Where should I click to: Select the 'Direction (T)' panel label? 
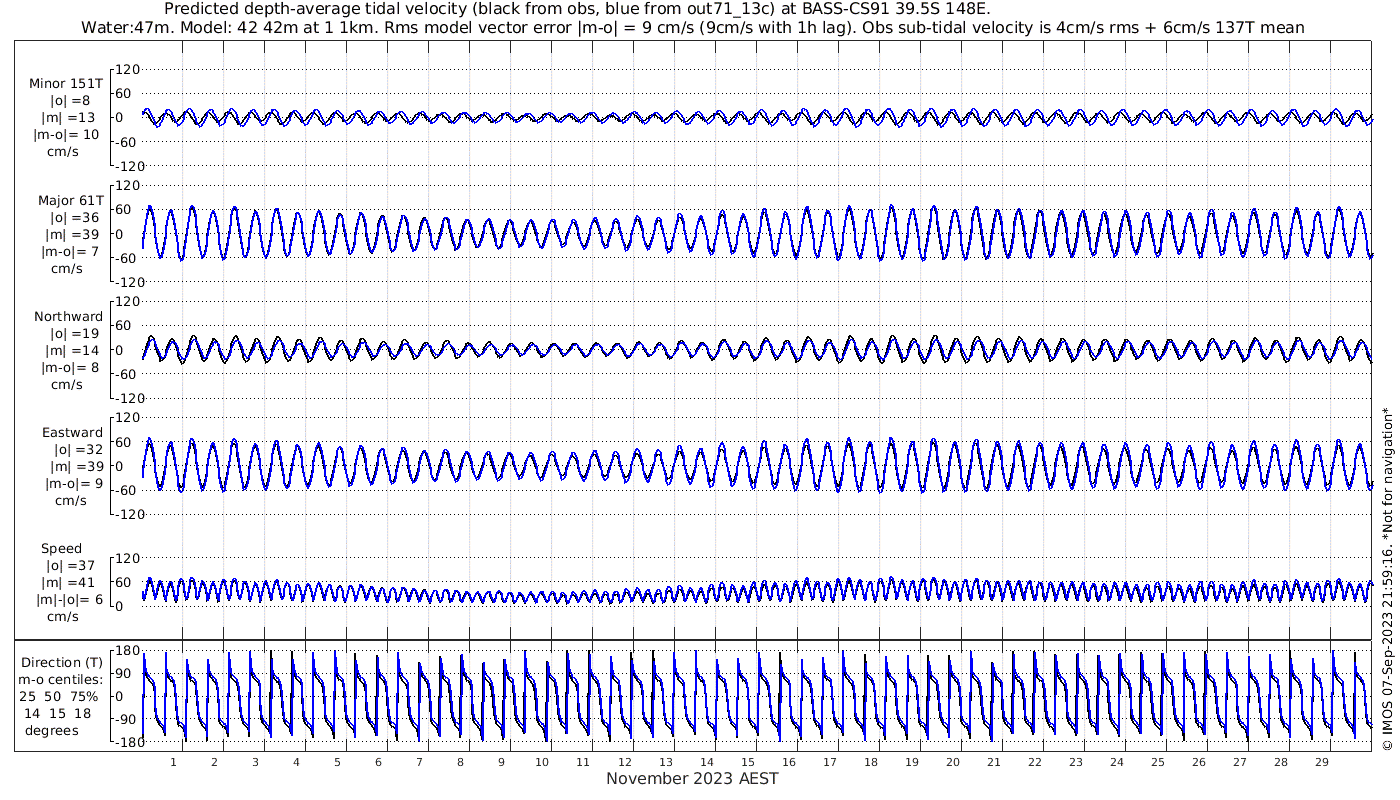tap(62, 662)
